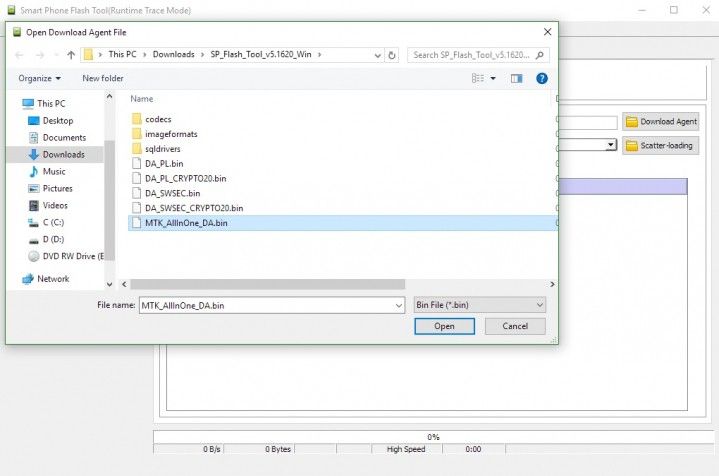Screen dimensions: 719x476
Task: Toggle the preview pane icon
Action: point(516,78)
